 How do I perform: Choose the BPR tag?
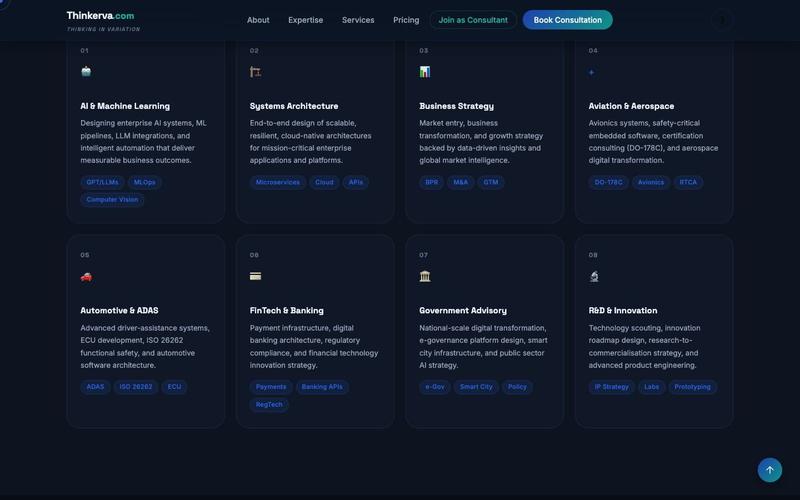click(x=432, y=182)
